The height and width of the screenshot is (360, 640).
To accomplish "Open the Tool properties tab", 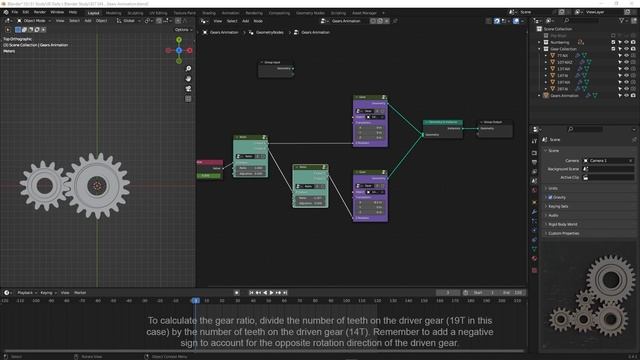I will point(534,141).
